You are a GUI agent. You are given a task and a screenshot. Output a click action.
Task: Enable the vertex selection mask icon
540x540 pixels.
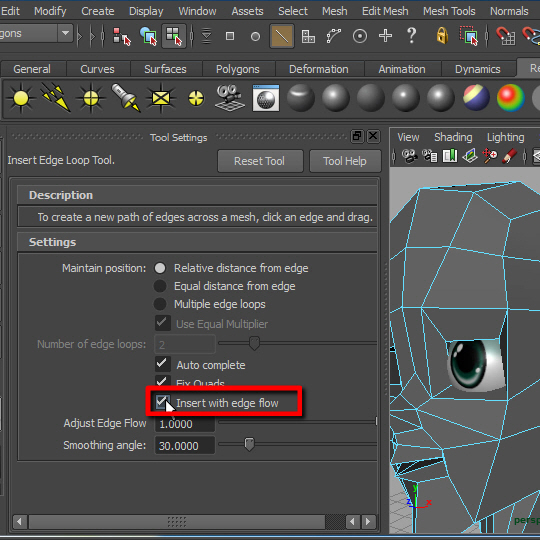(x=230, y=36)
